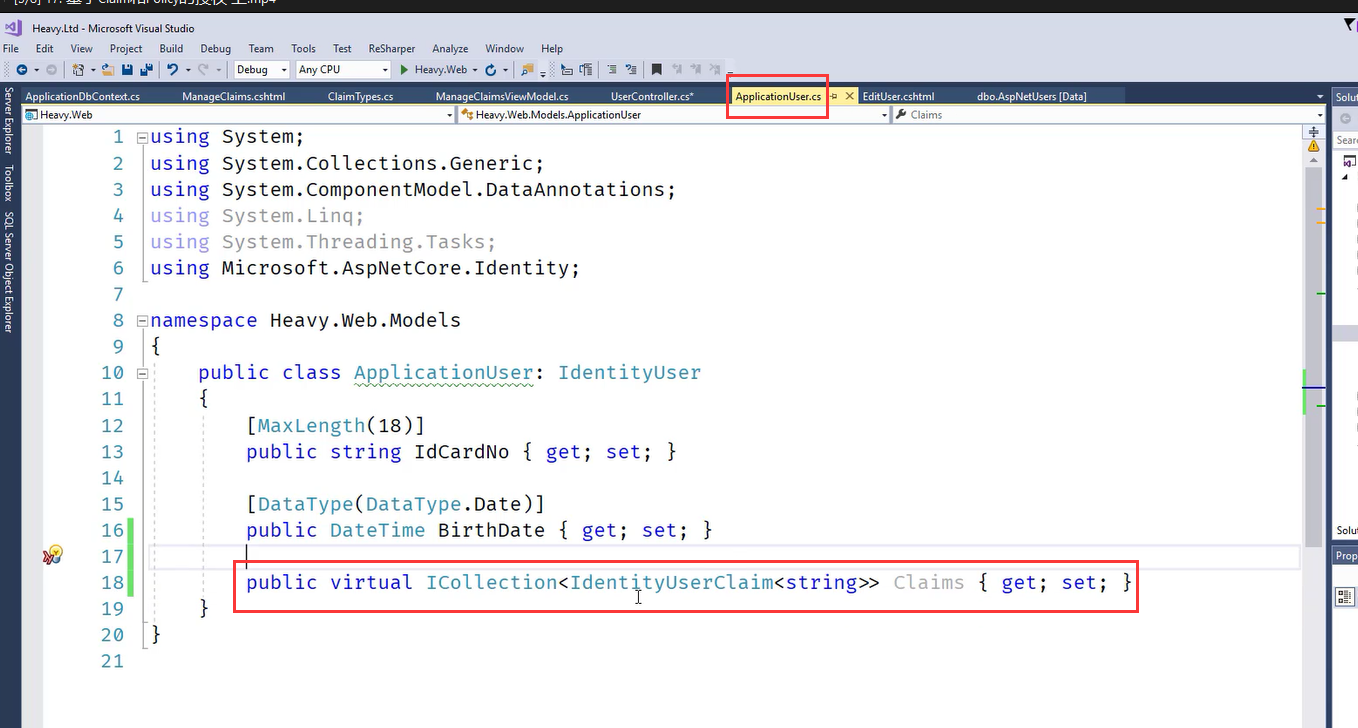Click the browser refresh icon in toolbar
Viewport: 1358px width, 728px height.
[x=490, y=70]
